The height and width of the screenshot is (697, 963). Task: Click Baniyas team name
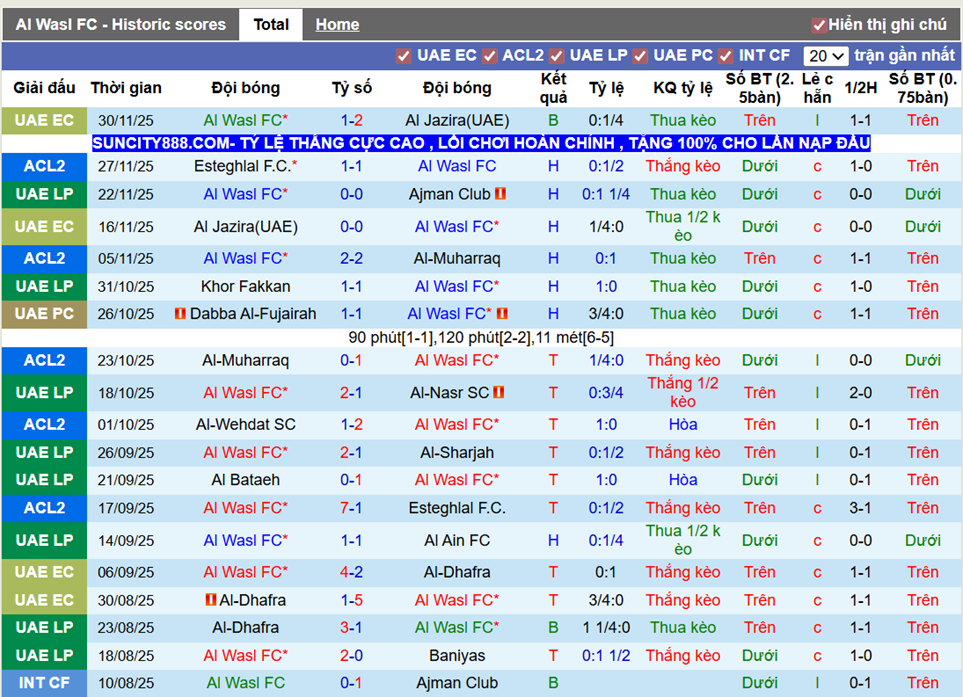pyautogui.click(x=457, y=656)
